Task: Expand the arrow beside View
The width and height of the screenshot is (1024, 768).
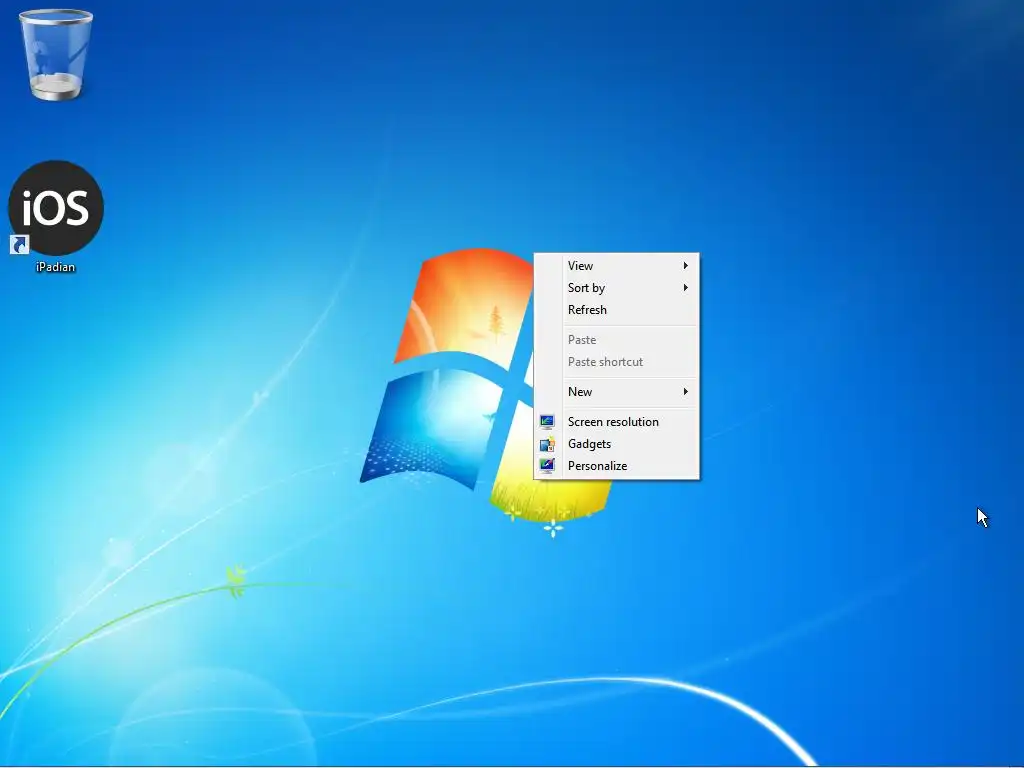Action: (686, 266)
